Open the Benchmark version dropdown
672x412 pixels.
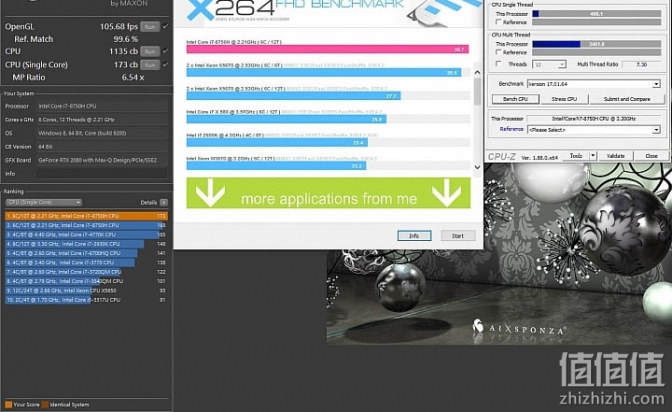pos(593,84)
